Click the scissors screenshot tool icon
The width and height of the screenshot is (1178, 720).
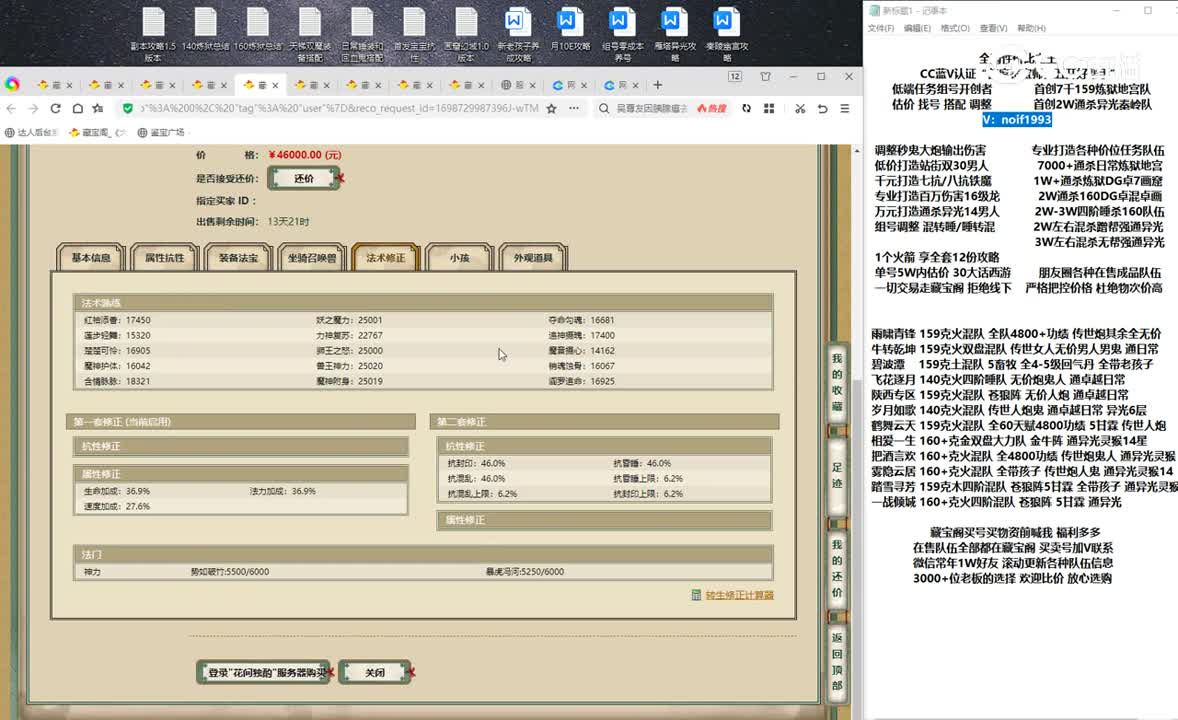pyautogui.click(x=800, y=108)
